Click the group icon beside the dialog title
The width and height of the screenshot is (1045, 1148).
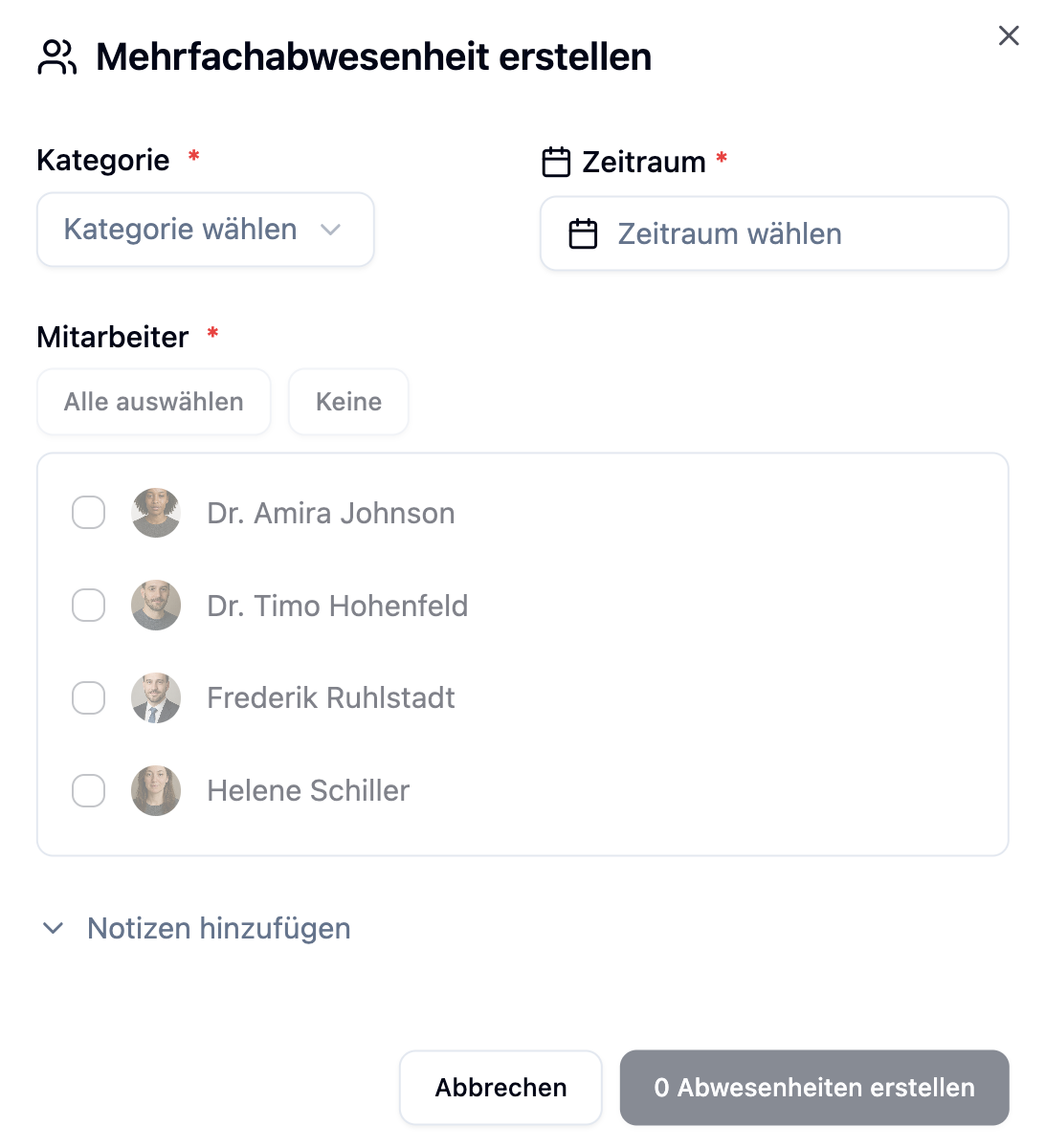[56, 57]
